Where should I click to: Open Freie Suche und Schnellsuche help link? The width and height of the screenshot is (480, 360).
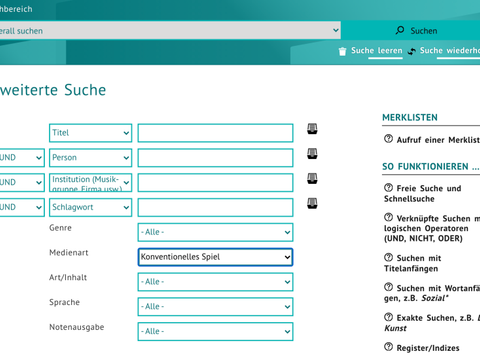pos(423,193)
